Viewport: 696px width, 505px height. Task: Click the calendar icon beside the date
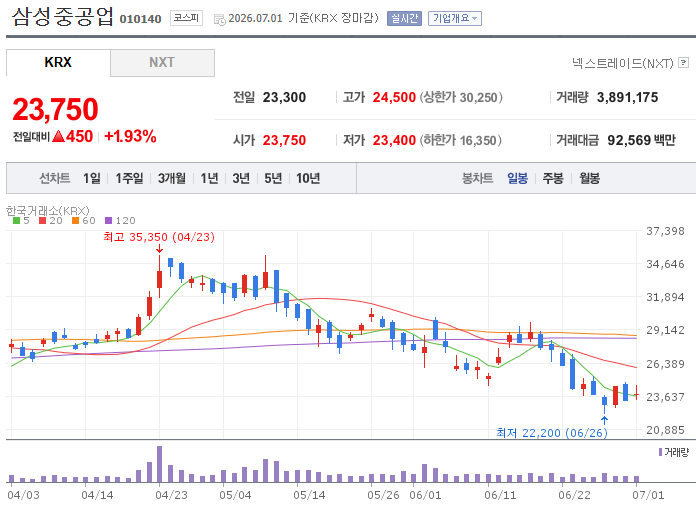coord(220,19)
